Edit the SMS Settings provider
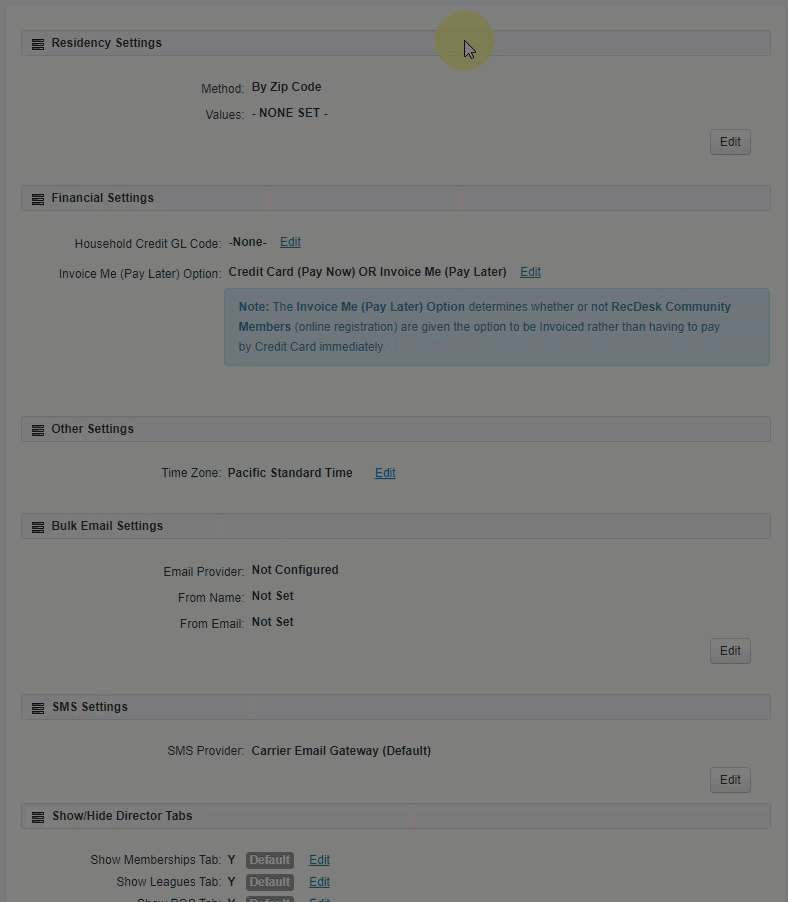This screenshot has width=788, height=902. point(730,780)
